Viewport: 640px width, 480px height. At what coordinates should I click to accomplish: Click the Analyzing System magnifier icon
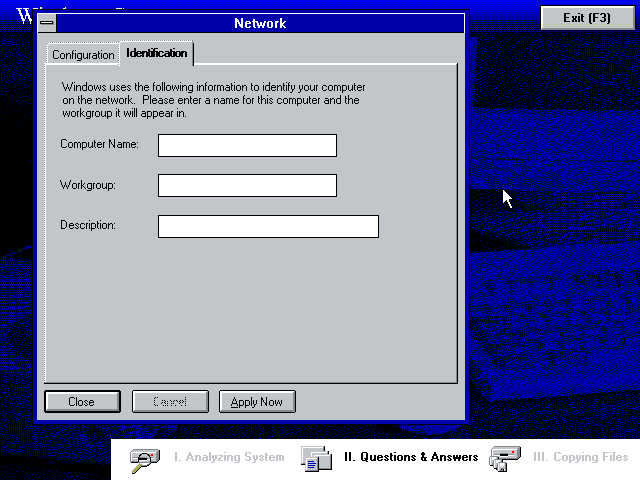point(145,460)
